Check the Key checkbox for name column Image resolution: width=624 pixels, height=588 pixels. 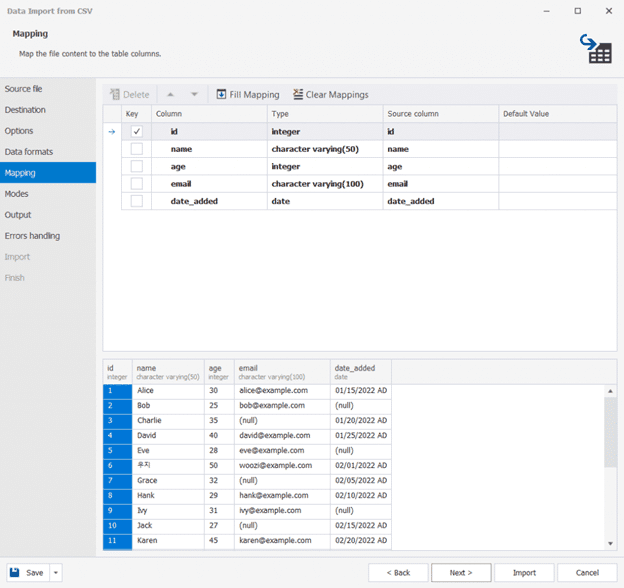(x=137, y=149)
